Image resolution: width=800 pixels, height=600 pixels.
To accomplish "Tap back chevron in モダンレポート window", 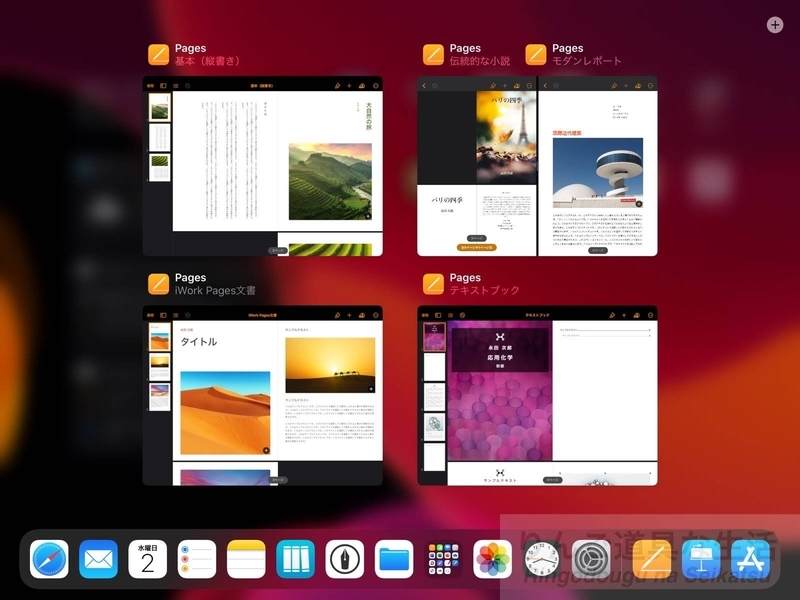I will click(x=545, y=86).
